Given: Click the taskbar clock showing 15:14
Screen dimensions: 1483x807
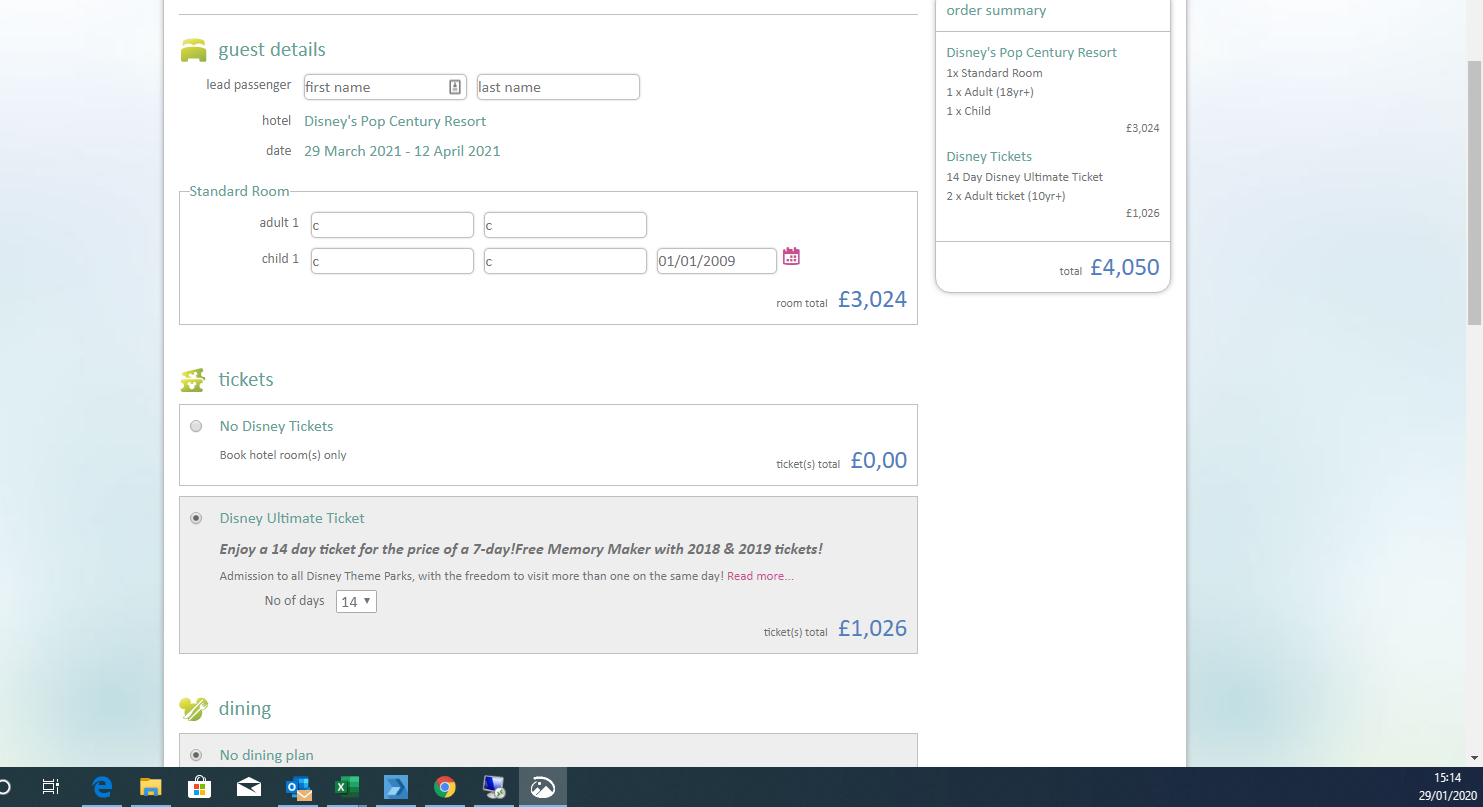Looking at the screenshot, I should click(1447, 777).
